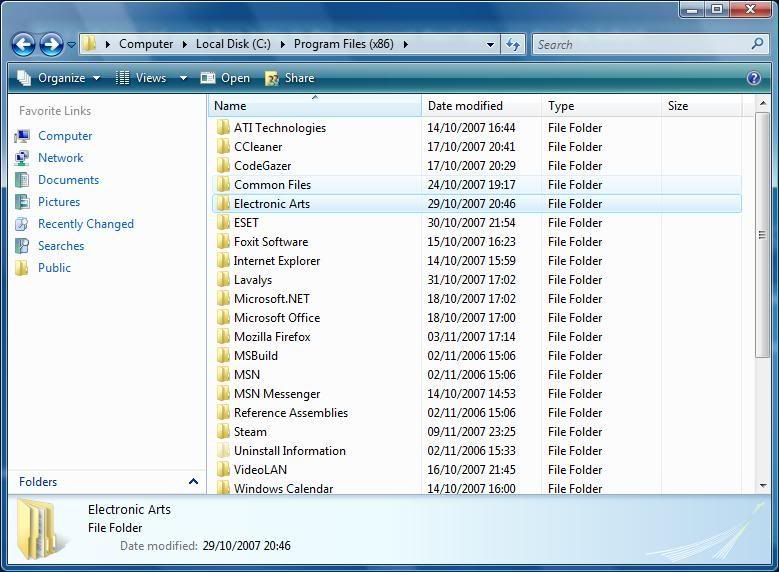Select Steam folder icon

click(223, 431)
